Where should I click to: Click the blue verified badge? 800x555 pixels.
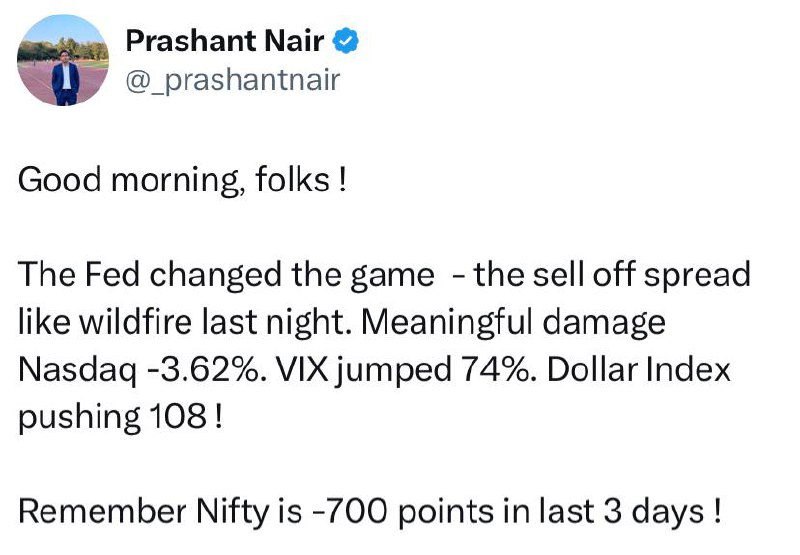coord(346,41)
